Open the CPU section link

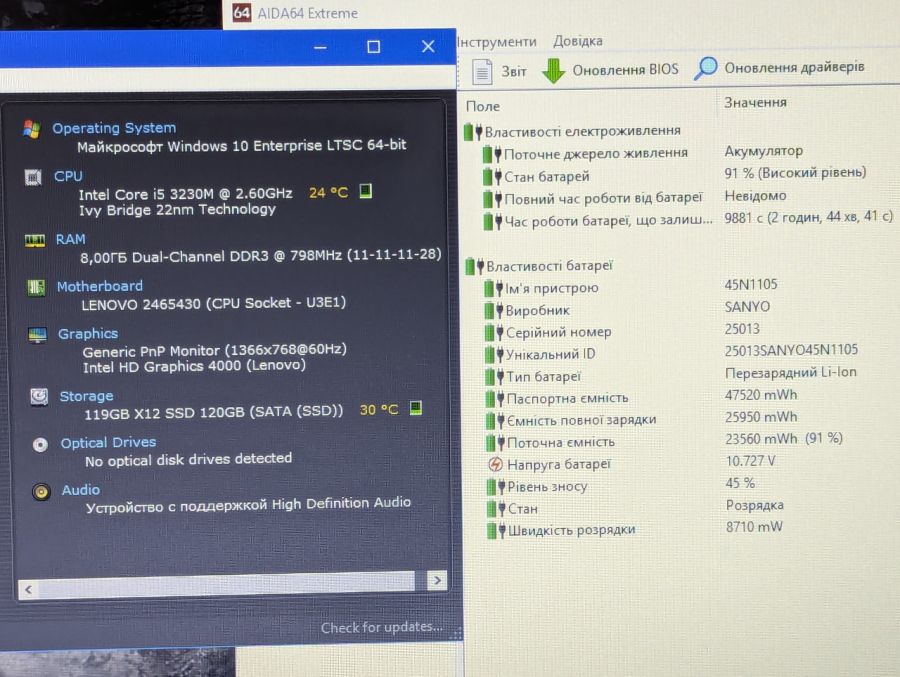click(68, 176)
